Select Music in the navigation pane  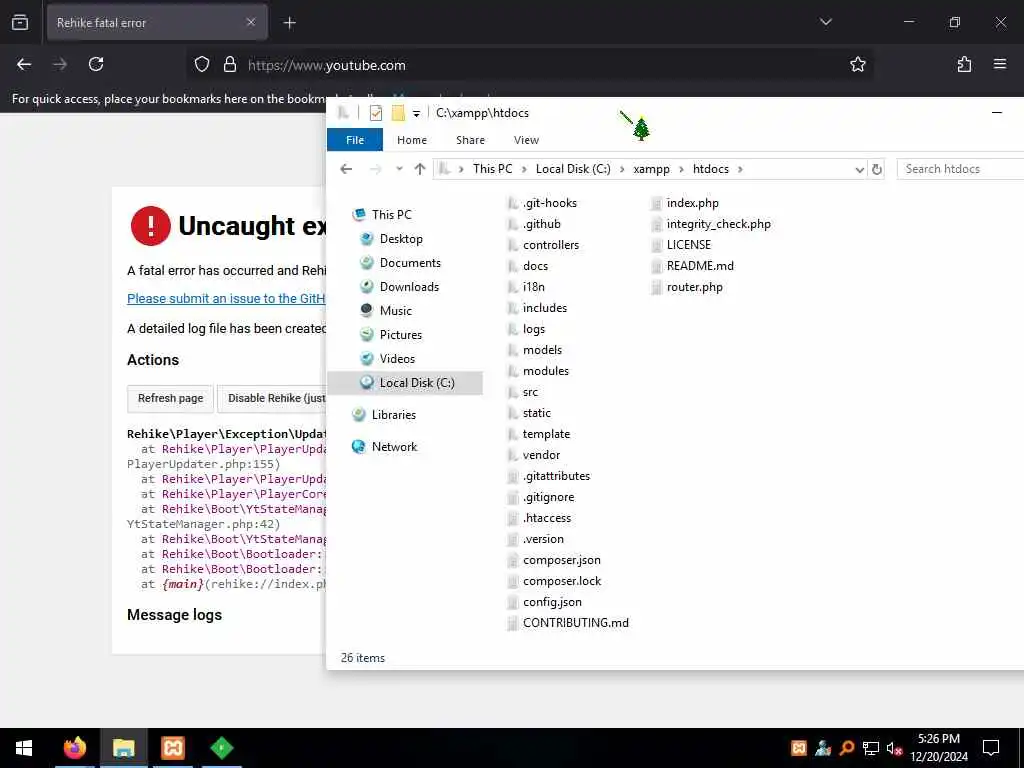395,311
